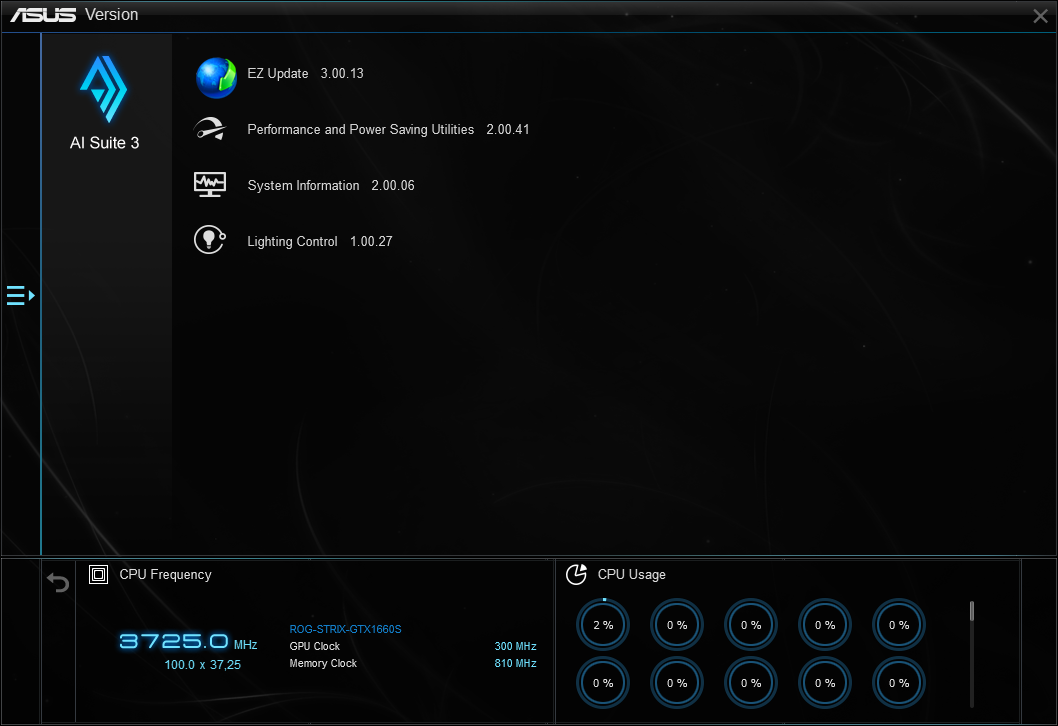Click the Memory Clock label

(323, 663)
